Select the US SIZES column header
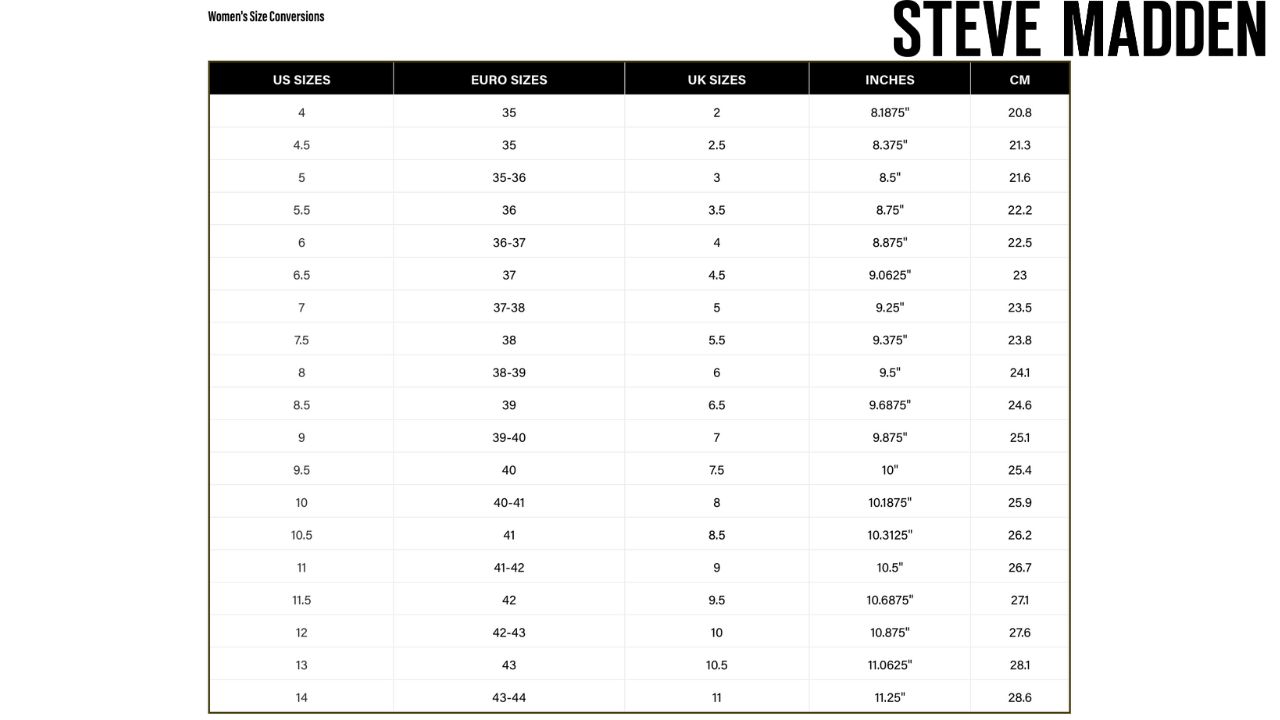This screenshot has width=1280, height=720. coord(301,79)
